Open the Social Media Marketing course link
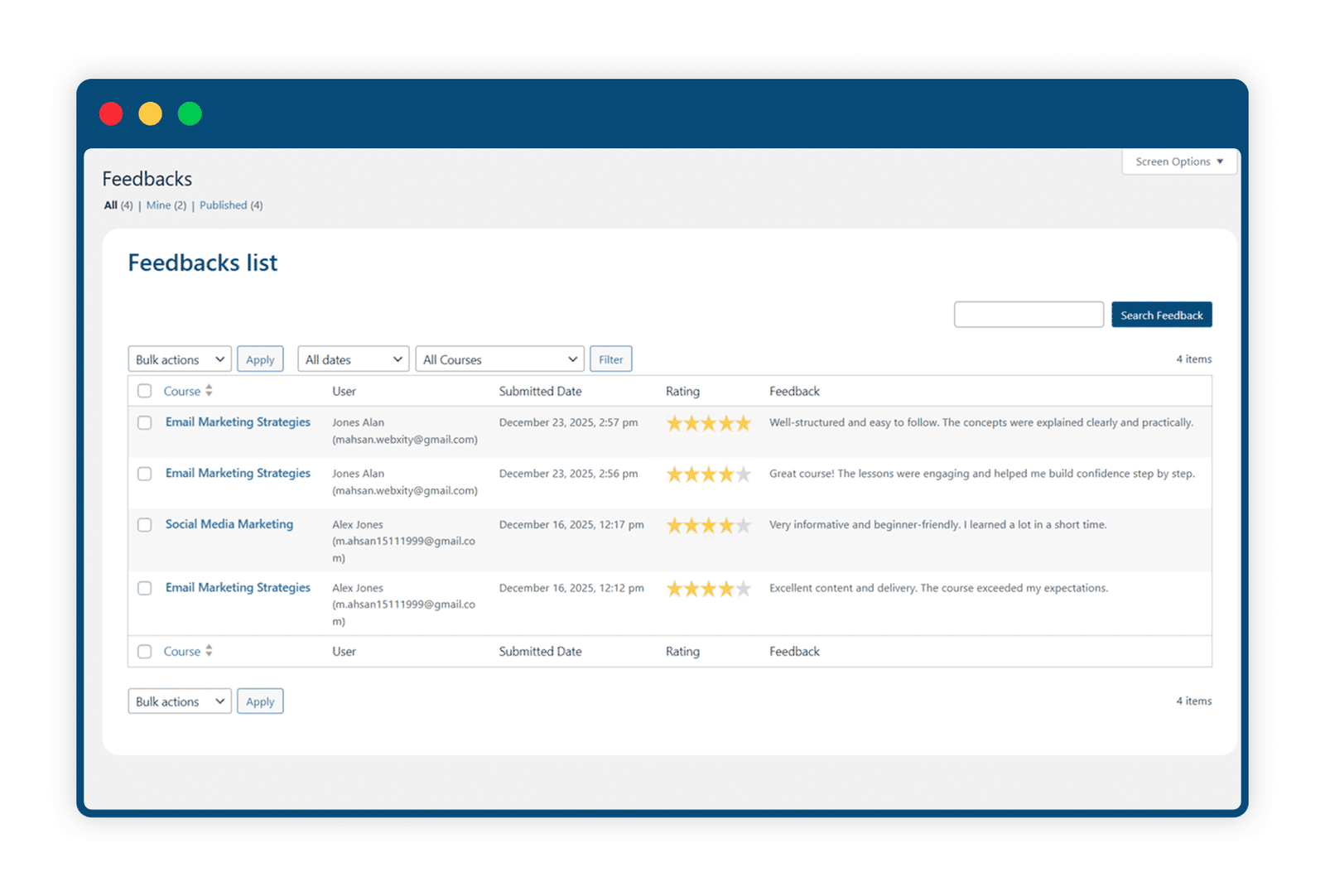 coord(229,524)
